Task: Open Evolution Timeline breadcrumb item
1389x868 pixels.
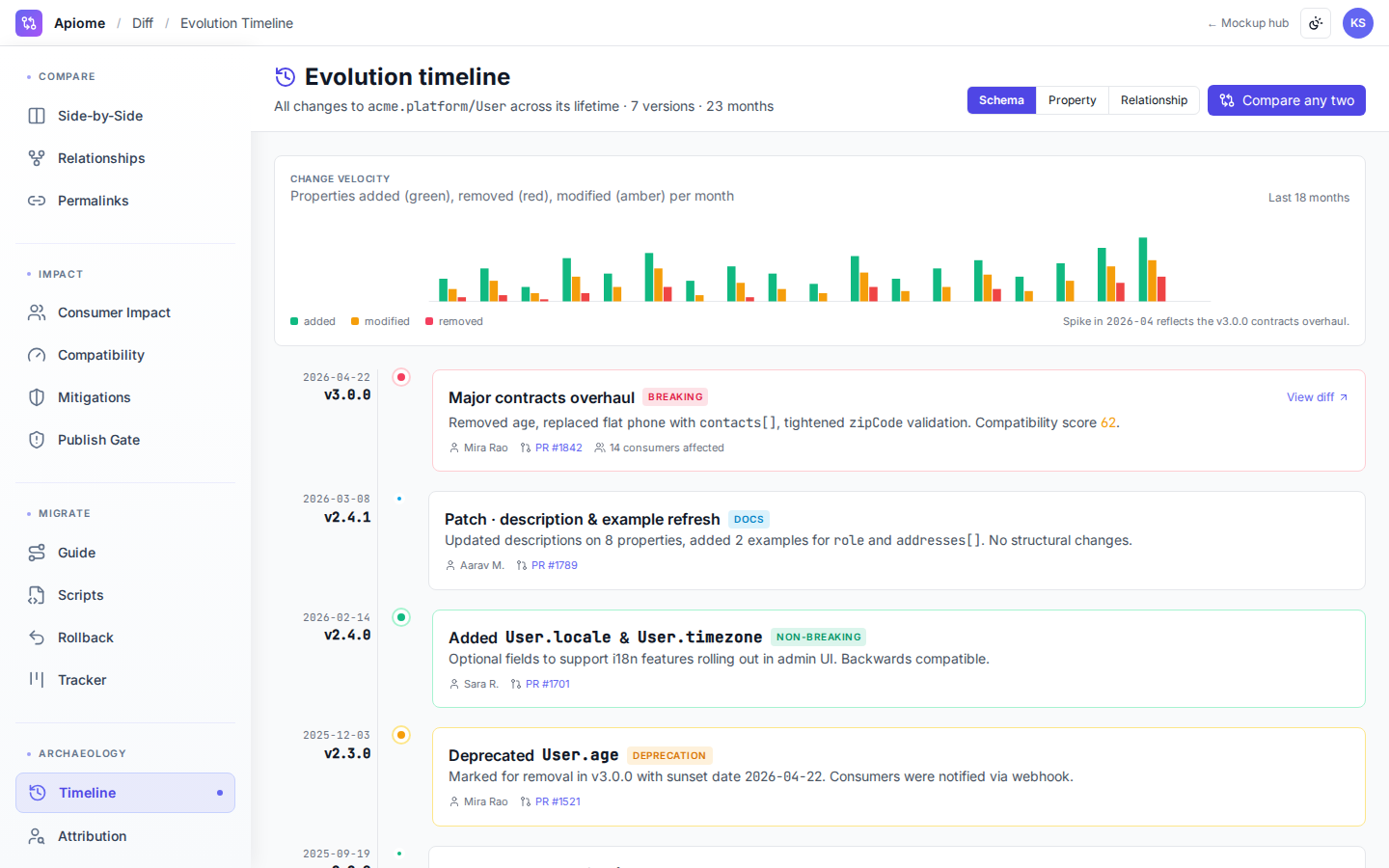Action: click(236, 23)
